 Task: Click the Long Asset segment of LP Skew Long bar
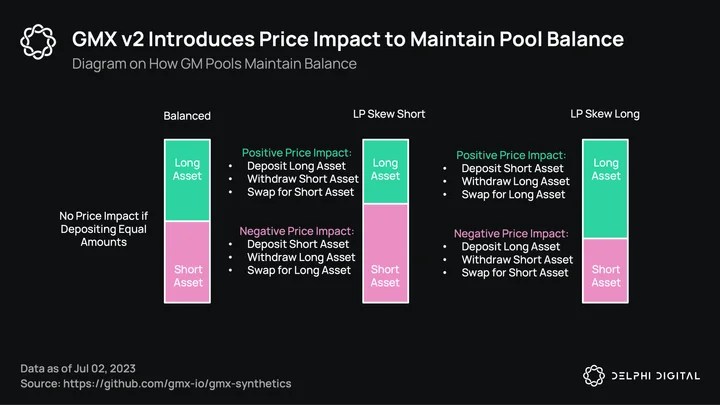606,189
